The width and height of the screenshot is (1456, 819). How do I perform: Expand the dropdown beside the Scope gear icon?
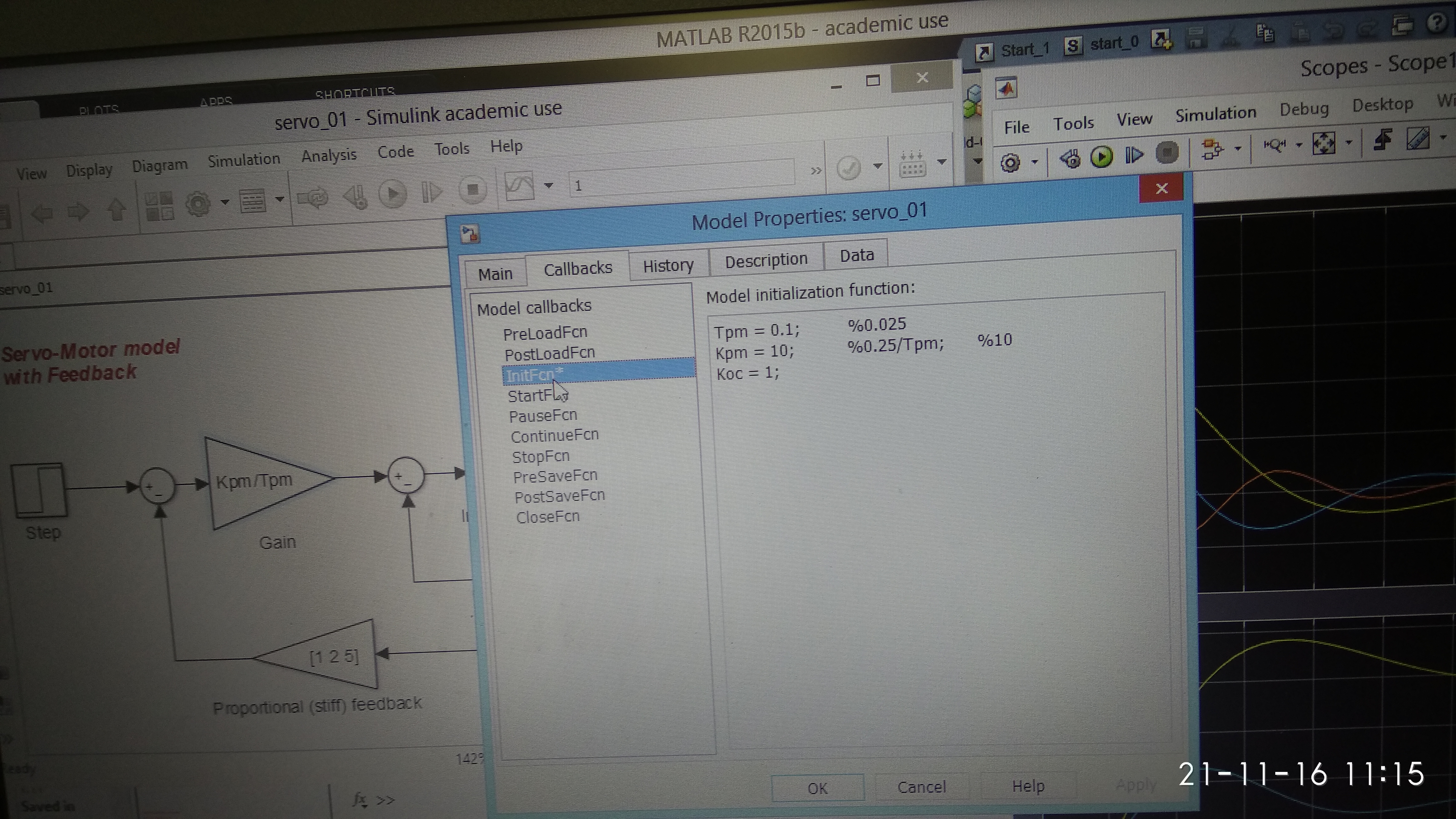click(1034, 162)
